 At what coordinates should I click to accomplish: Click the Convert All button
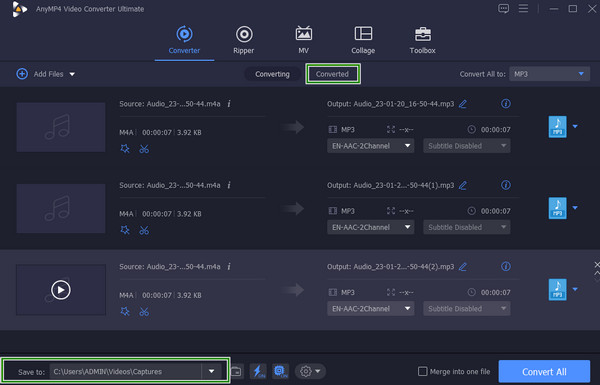[x=544, y=372]
